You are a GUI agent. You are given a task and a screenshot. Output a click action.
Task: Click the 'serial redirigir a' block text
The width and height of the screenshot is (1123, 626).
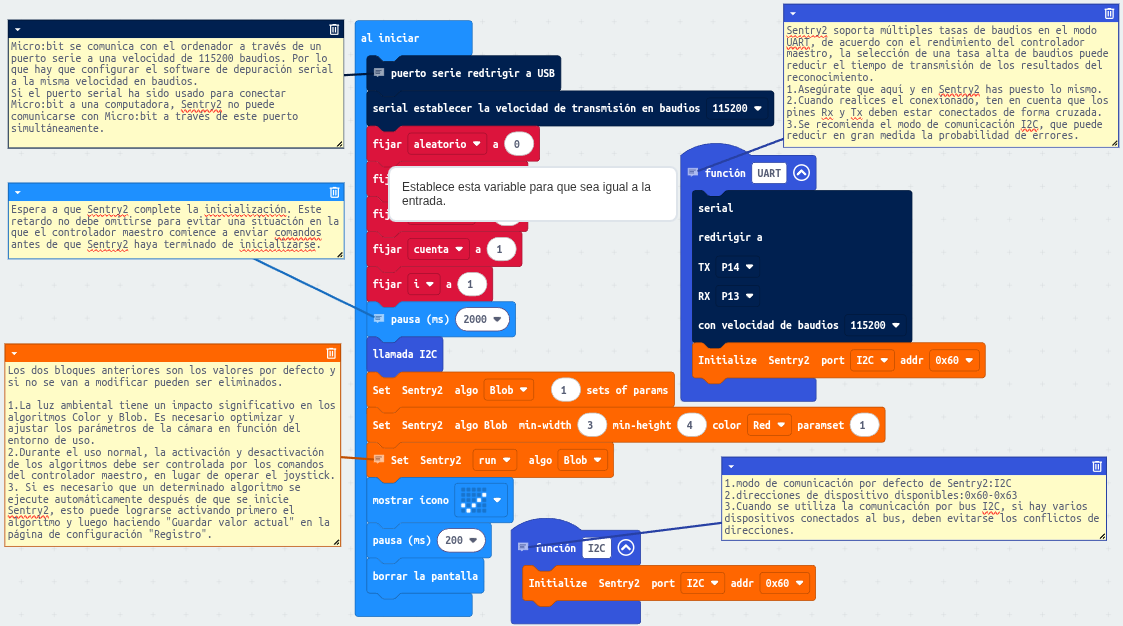click(x=730, y=222)
